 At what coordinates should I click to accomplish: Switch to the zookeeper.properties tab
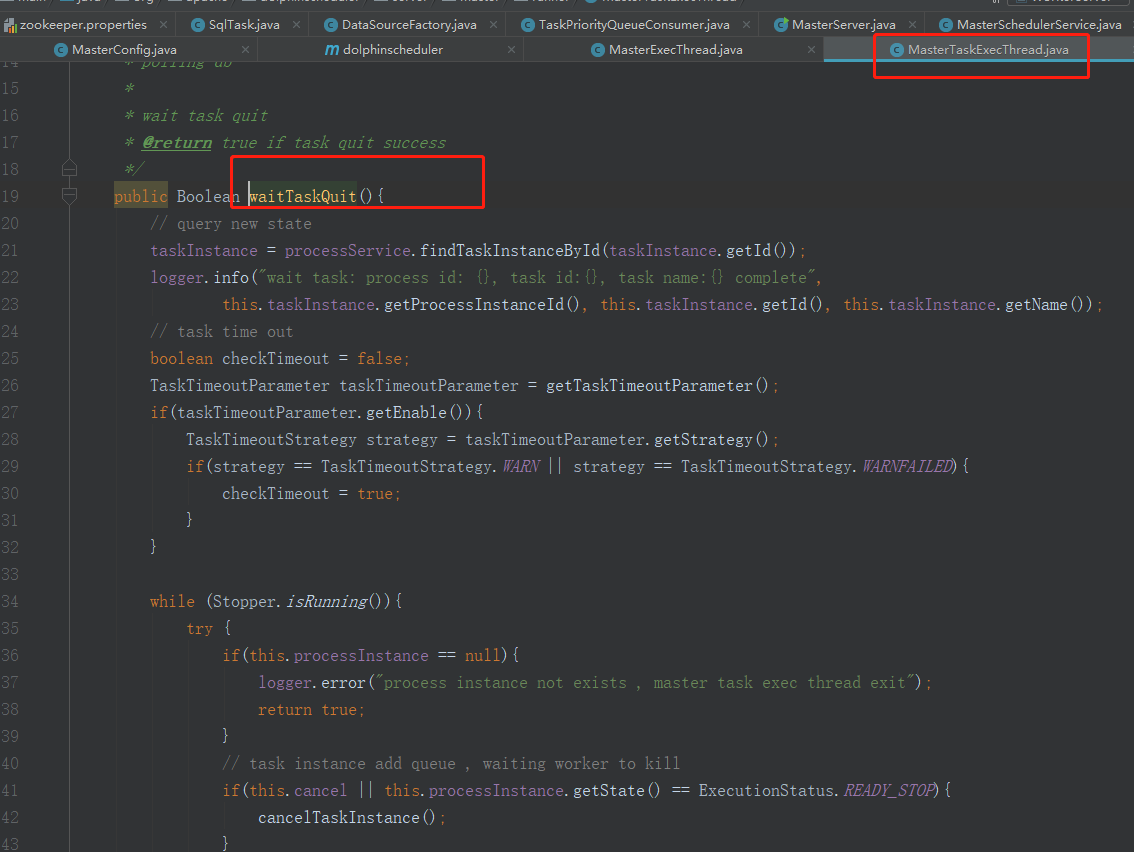point(83,25)
